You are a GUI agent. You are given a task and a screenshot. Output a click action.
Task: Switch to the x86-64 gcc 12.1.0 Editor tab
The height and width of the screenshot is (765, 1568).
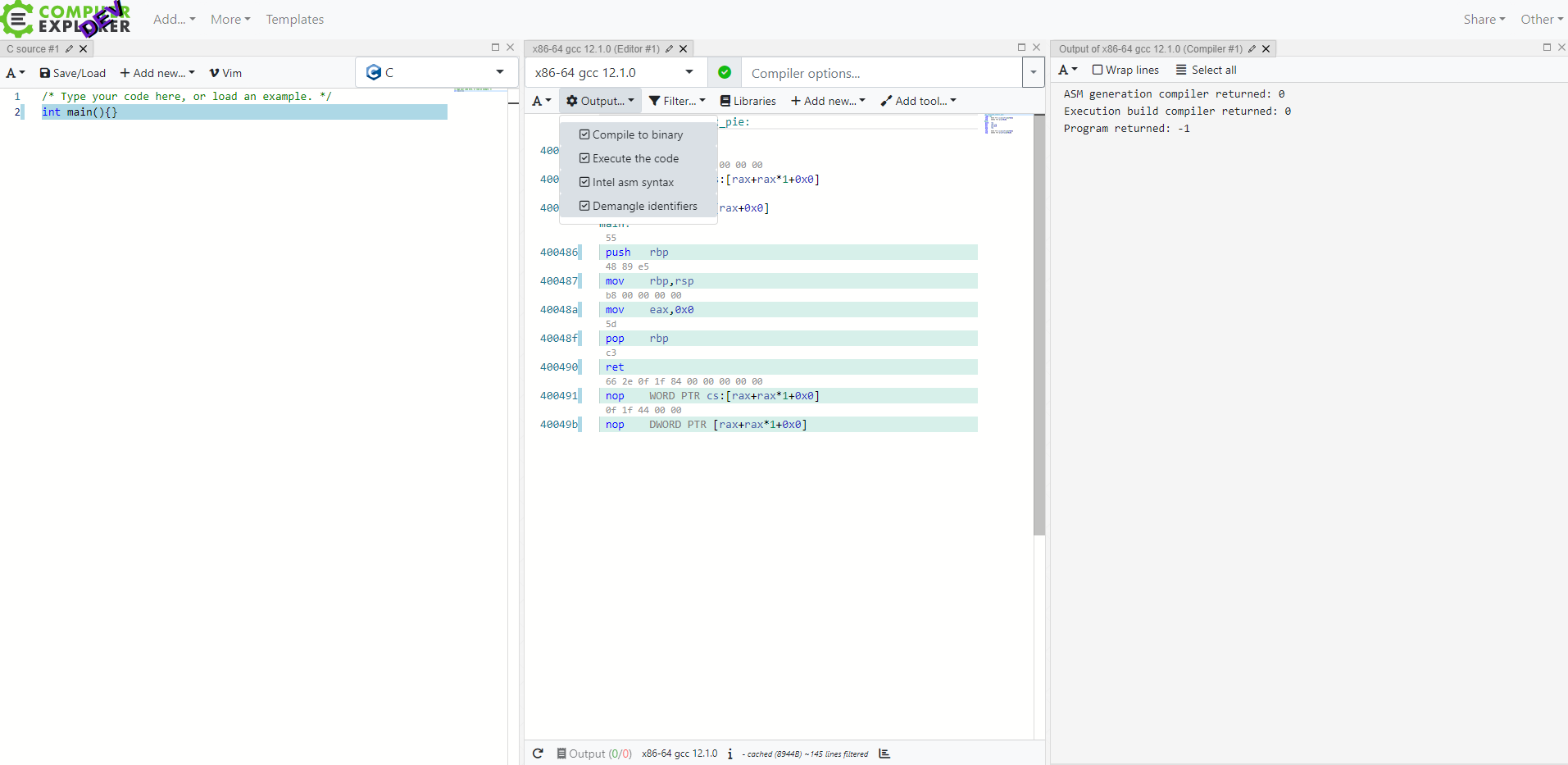[594, 48]
